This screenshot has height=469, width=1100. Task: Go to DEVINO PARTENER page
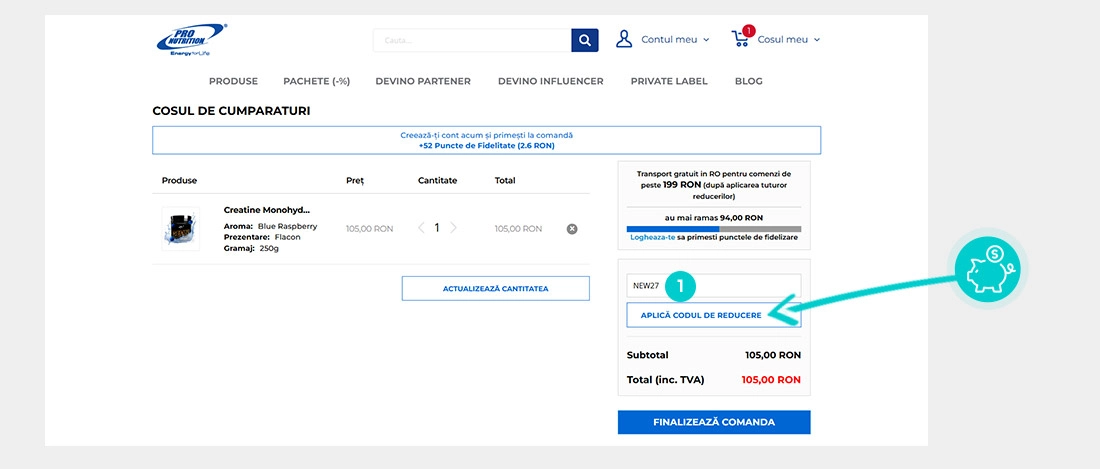pos(423,81)
